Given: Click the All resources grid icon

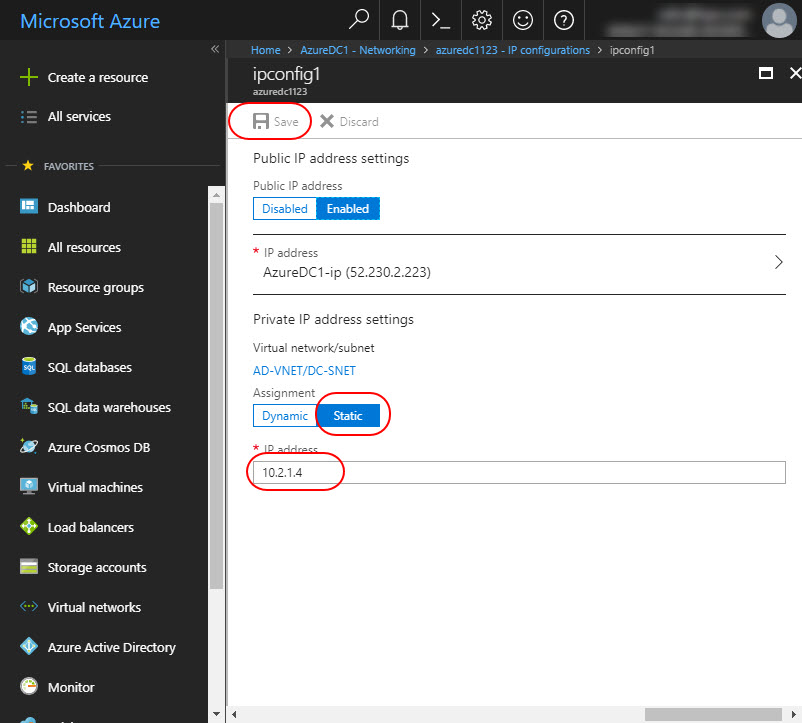Looking at the screenshot, I should (x=29, y=246).
